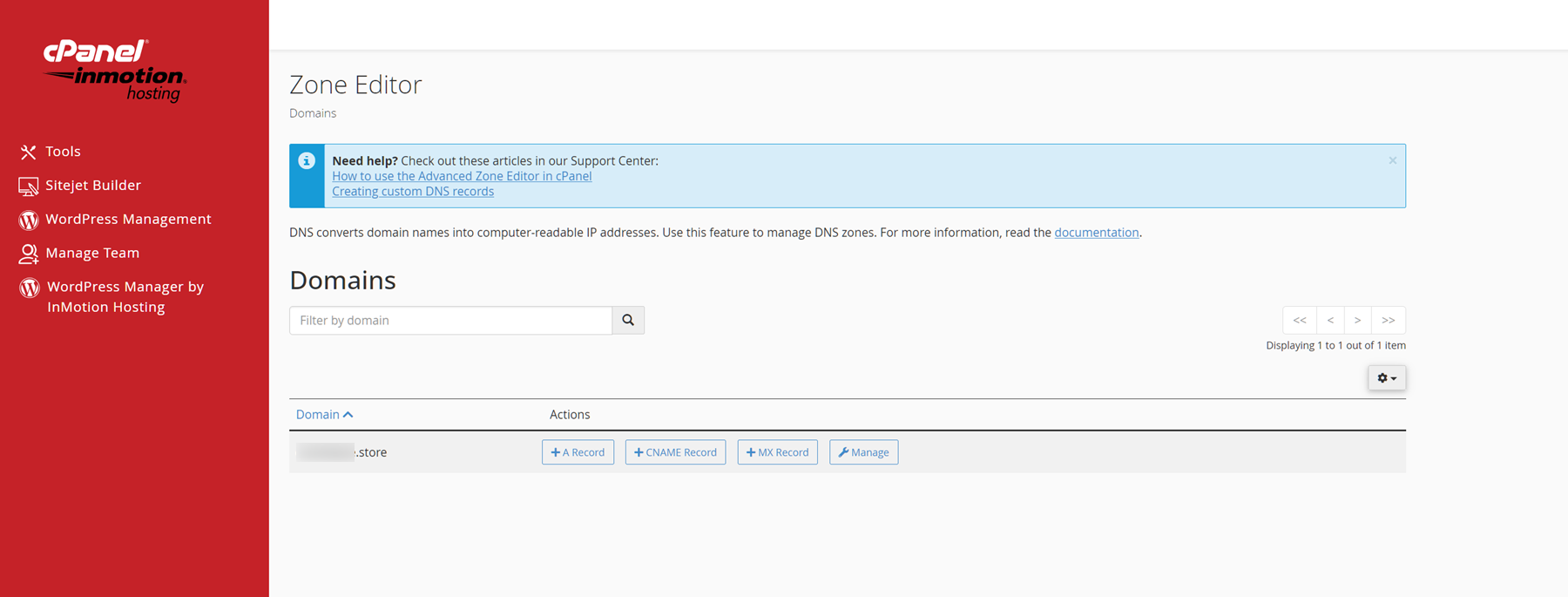Add an A Record for the domain
This screenshot has width=1568, height=597.
[x=578, y=452]
